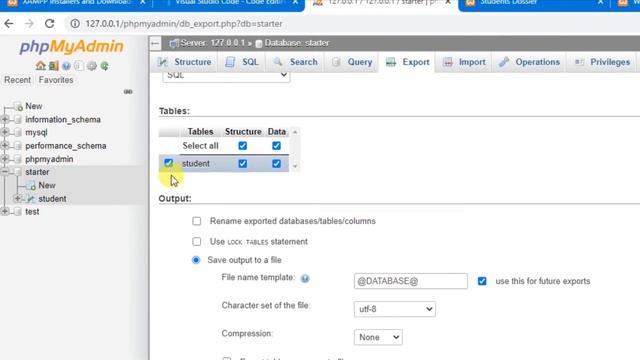Expand the mysql tree node
640x360 pixels.
point(5,132)
